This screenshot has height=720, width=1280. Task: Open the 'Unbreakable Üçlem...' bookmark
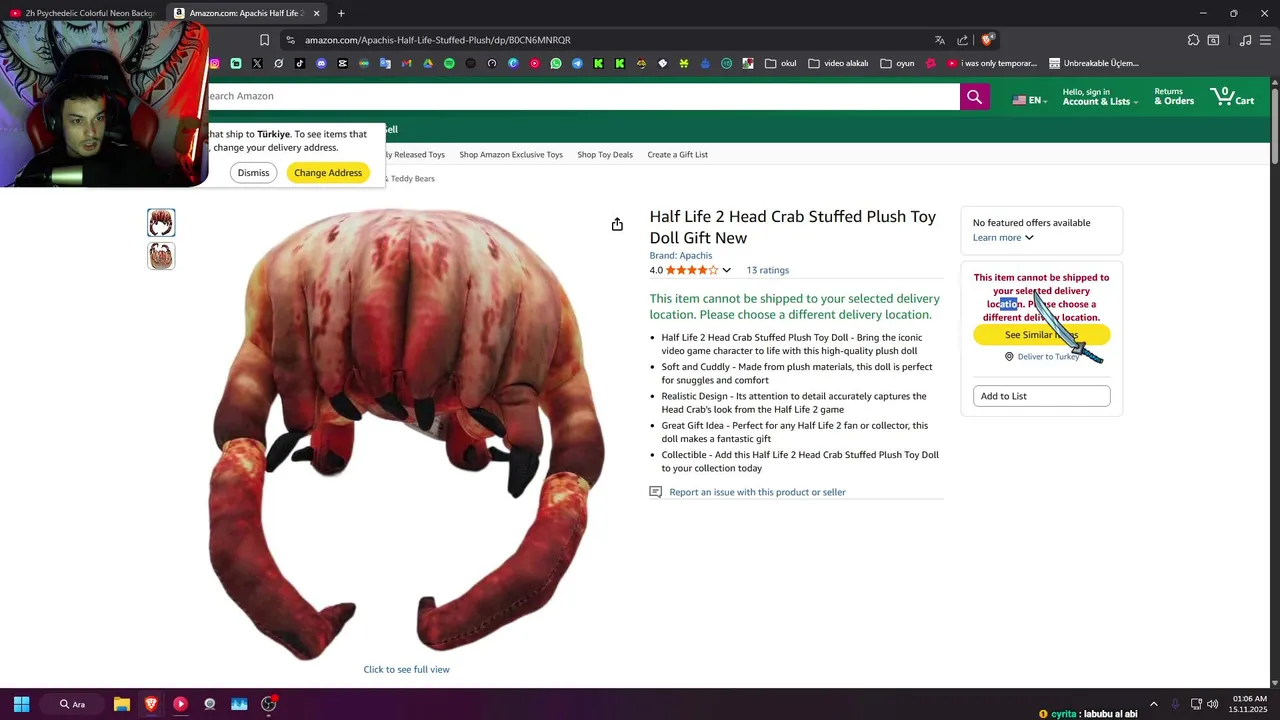coord(1094,63)
